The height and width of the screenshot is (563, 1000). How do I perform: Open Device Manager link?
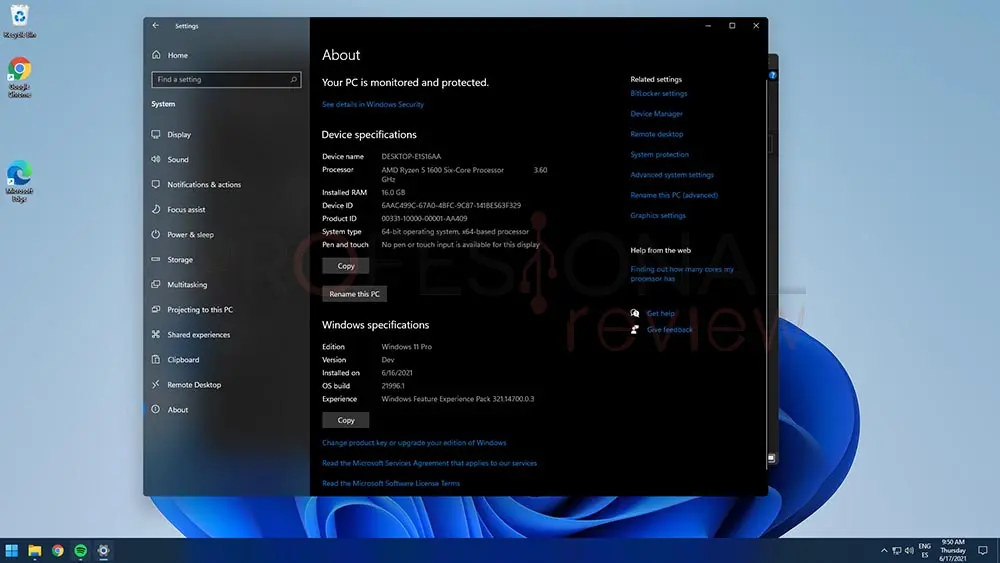pyautogui.click(x=656, y=114)
